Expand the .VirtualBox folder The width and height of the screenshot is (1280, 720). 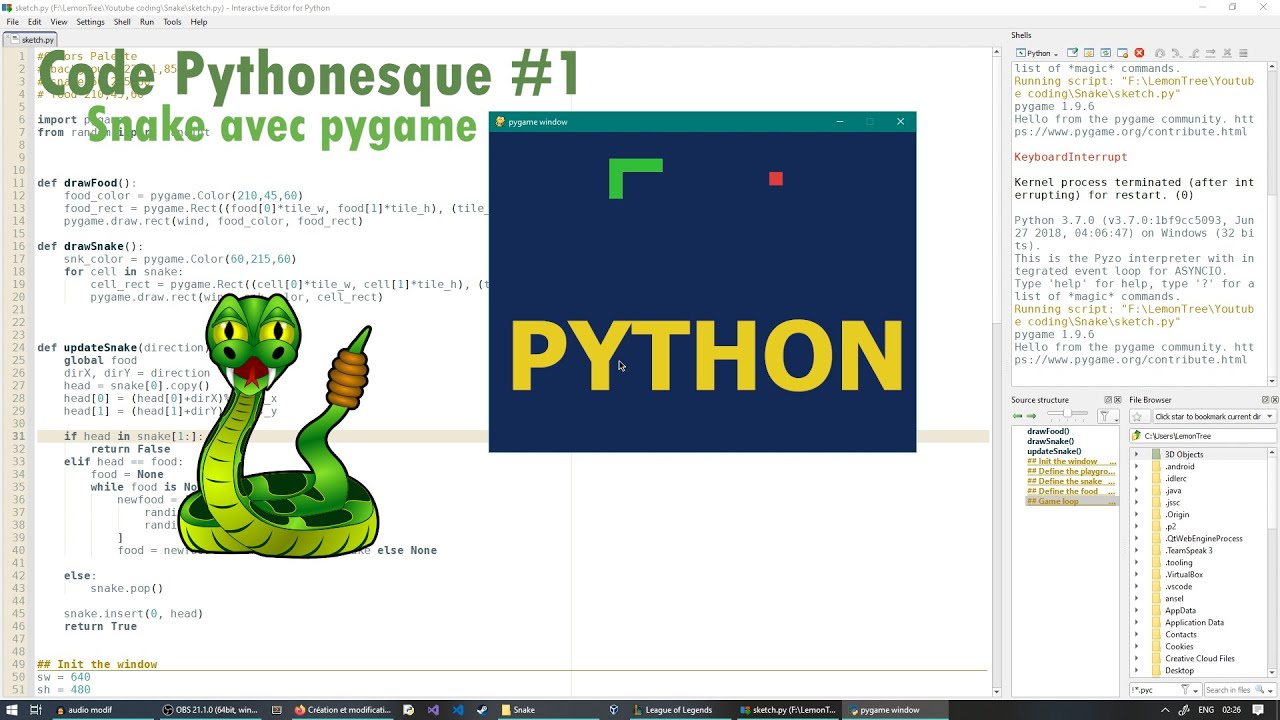[1135, 574]
